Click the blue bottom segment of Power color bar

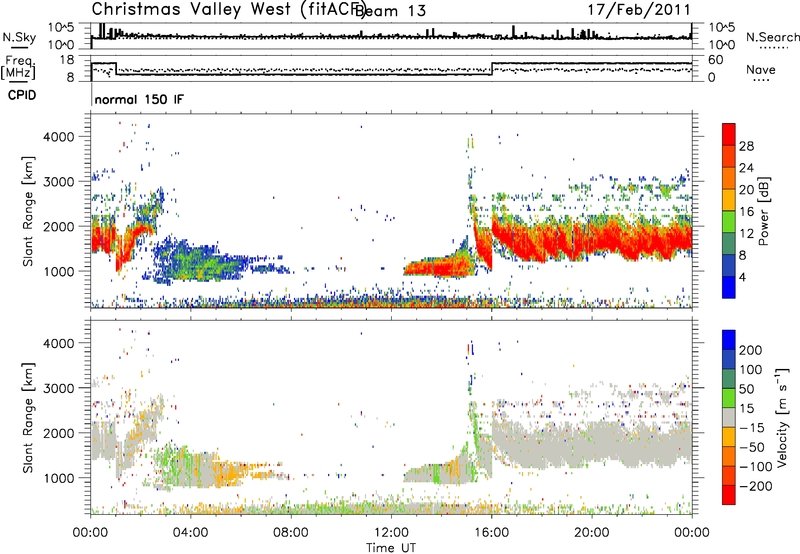point(729,287)
